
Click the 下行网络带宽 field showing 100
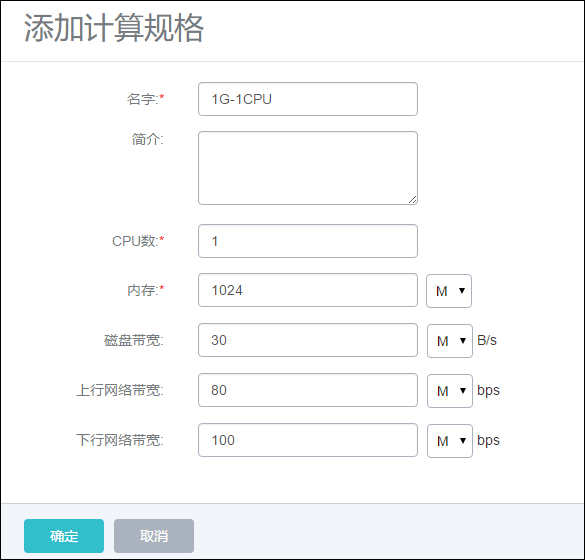click(x=308, y=440)
